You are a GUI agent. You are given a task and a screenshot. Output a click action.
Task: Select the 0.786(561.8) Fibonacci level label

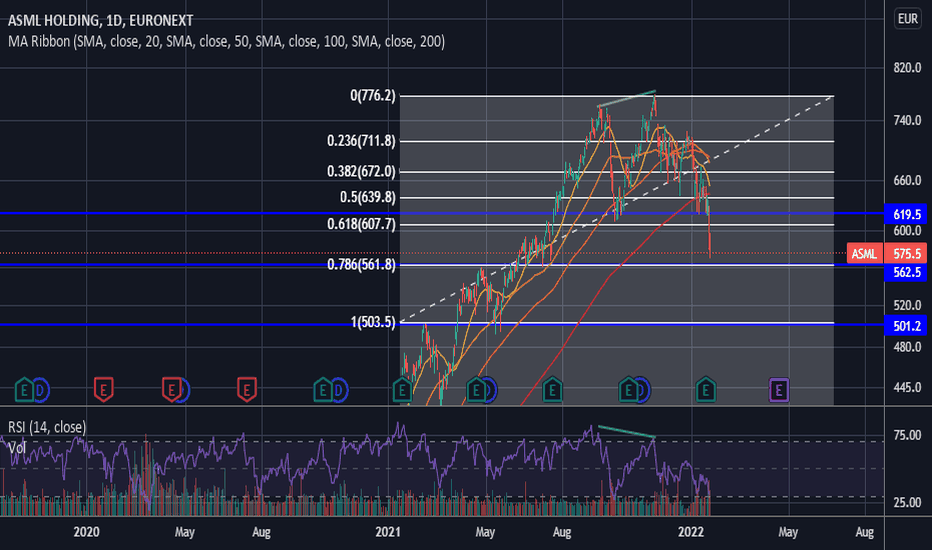361,265
